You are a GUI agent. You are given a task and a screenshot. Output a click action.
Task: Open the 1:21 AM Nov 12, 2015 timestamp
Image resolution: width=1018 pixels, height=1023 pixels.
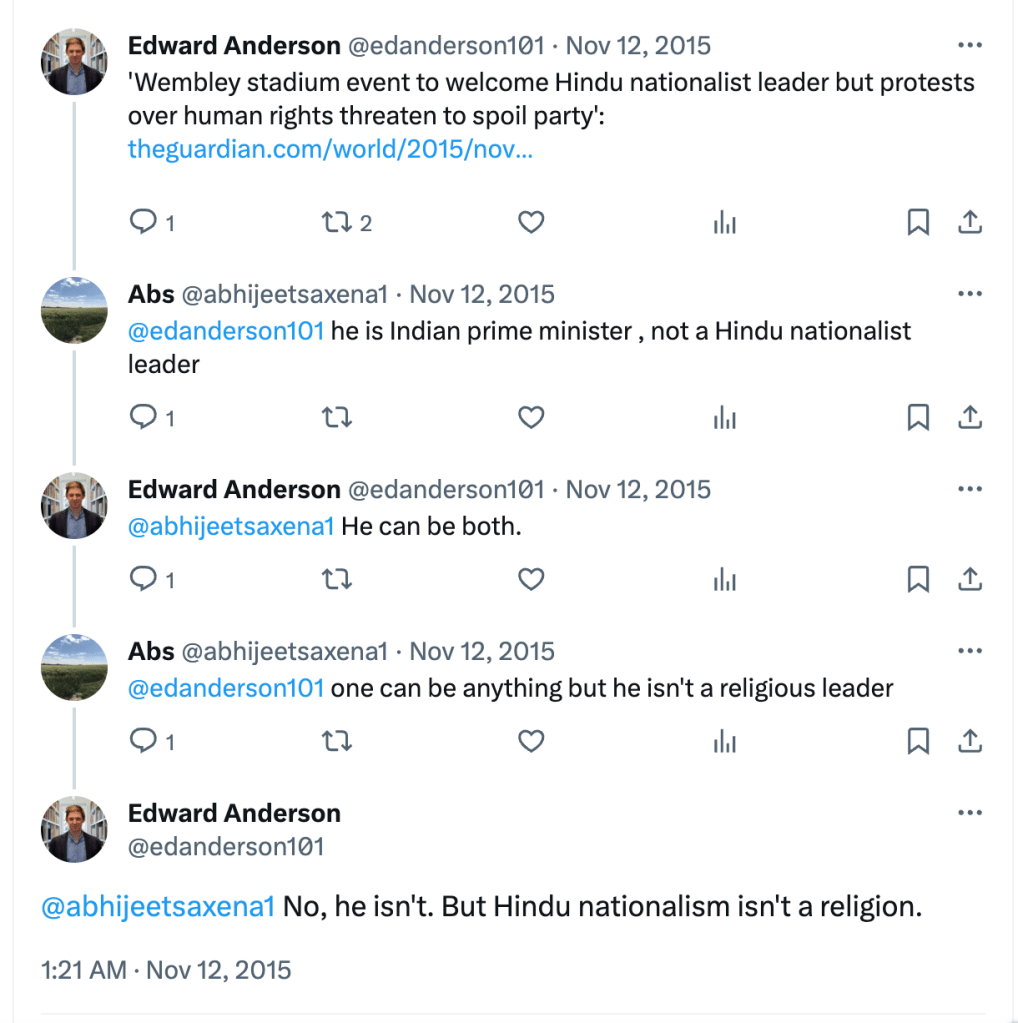pyautogui.click(x=166, y=970)
